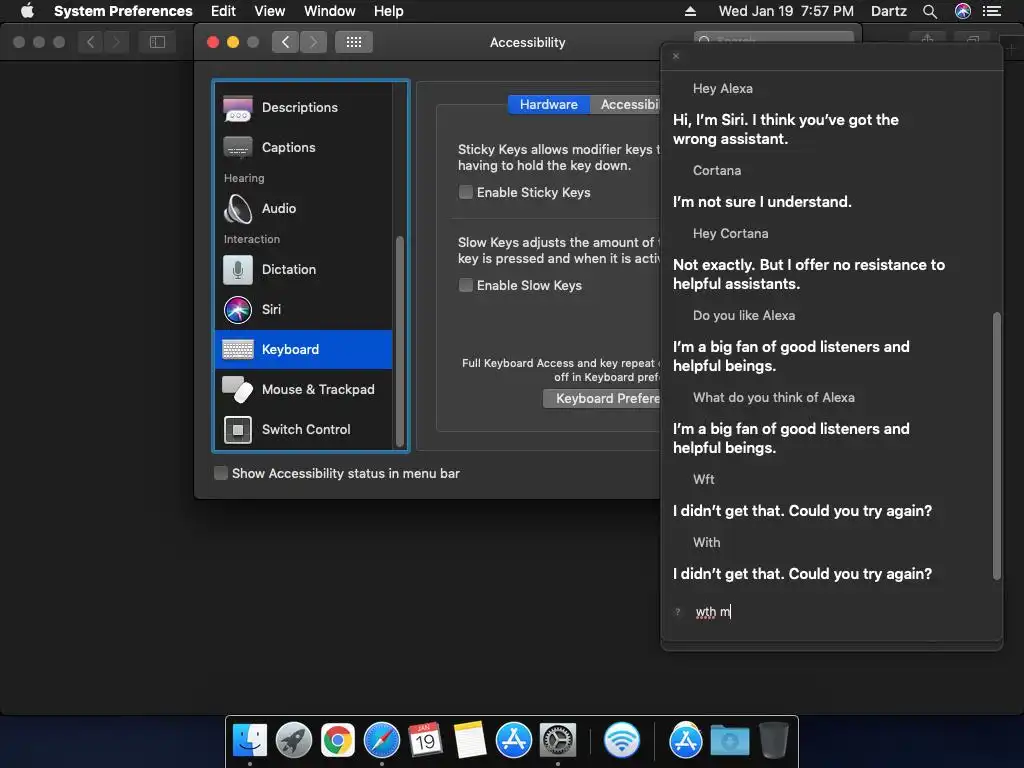The width and height of the screenshot is (1024, 768).
Task: Click the 'Wft' query text
Action: point(703,479)
